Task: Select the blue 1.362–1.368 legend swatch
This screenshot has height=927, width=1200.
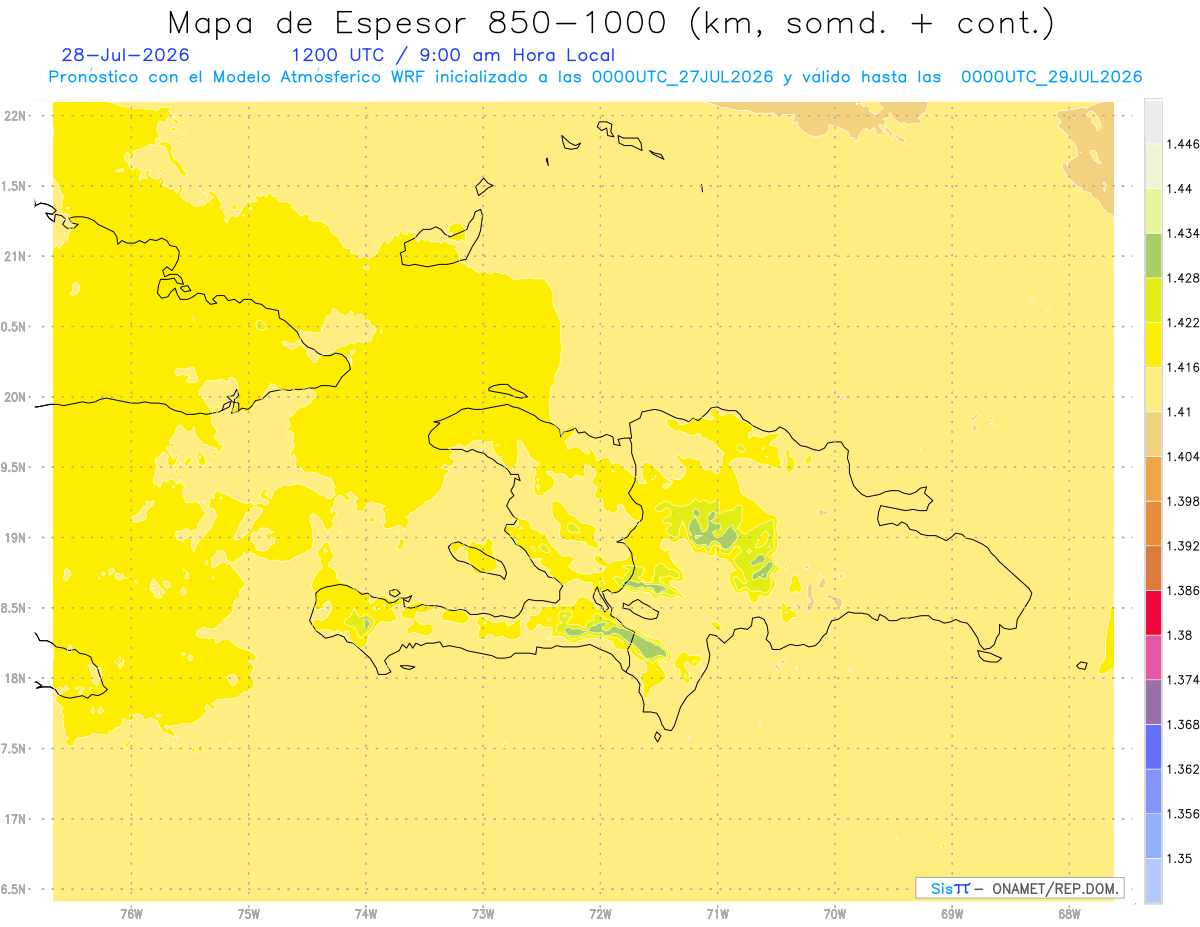Action: 1153,747
